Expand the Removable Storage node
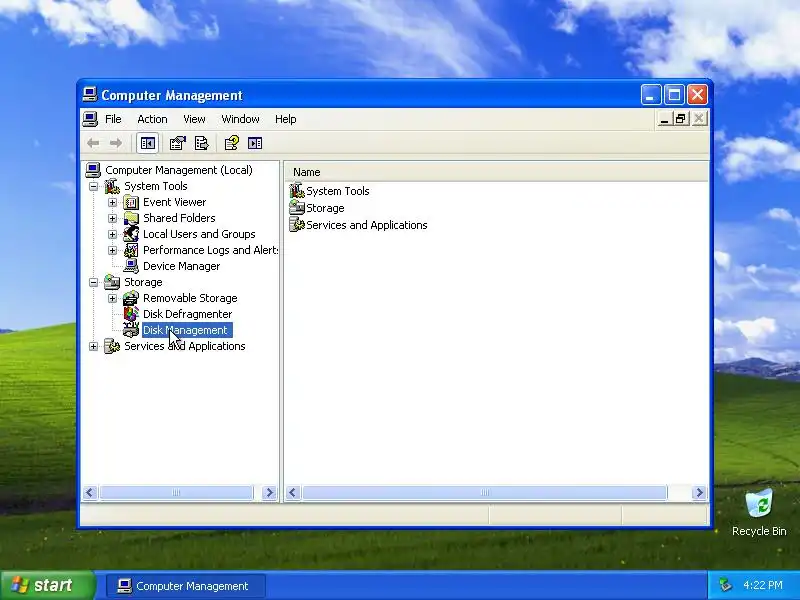 (x=112, y=298)
